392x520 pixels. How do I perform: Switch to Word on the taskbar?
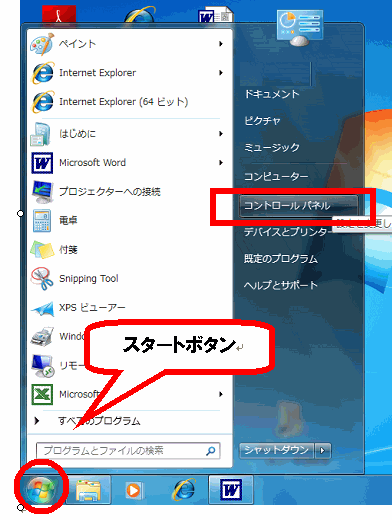[231, 490]
